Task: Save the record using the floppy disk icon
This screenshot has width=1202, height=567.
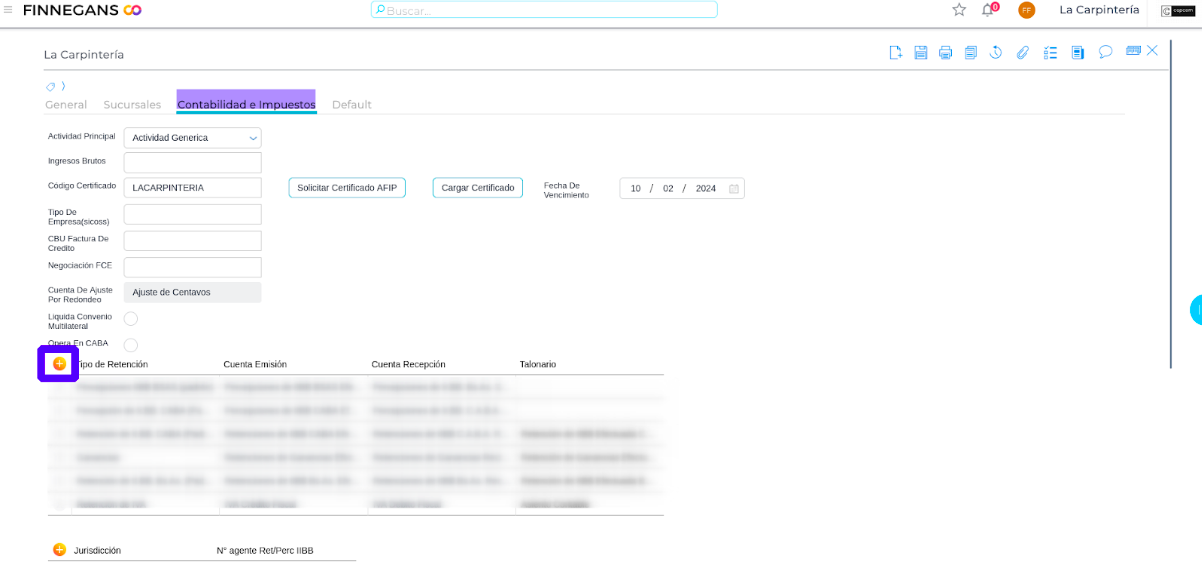Action: click(921, 52)
